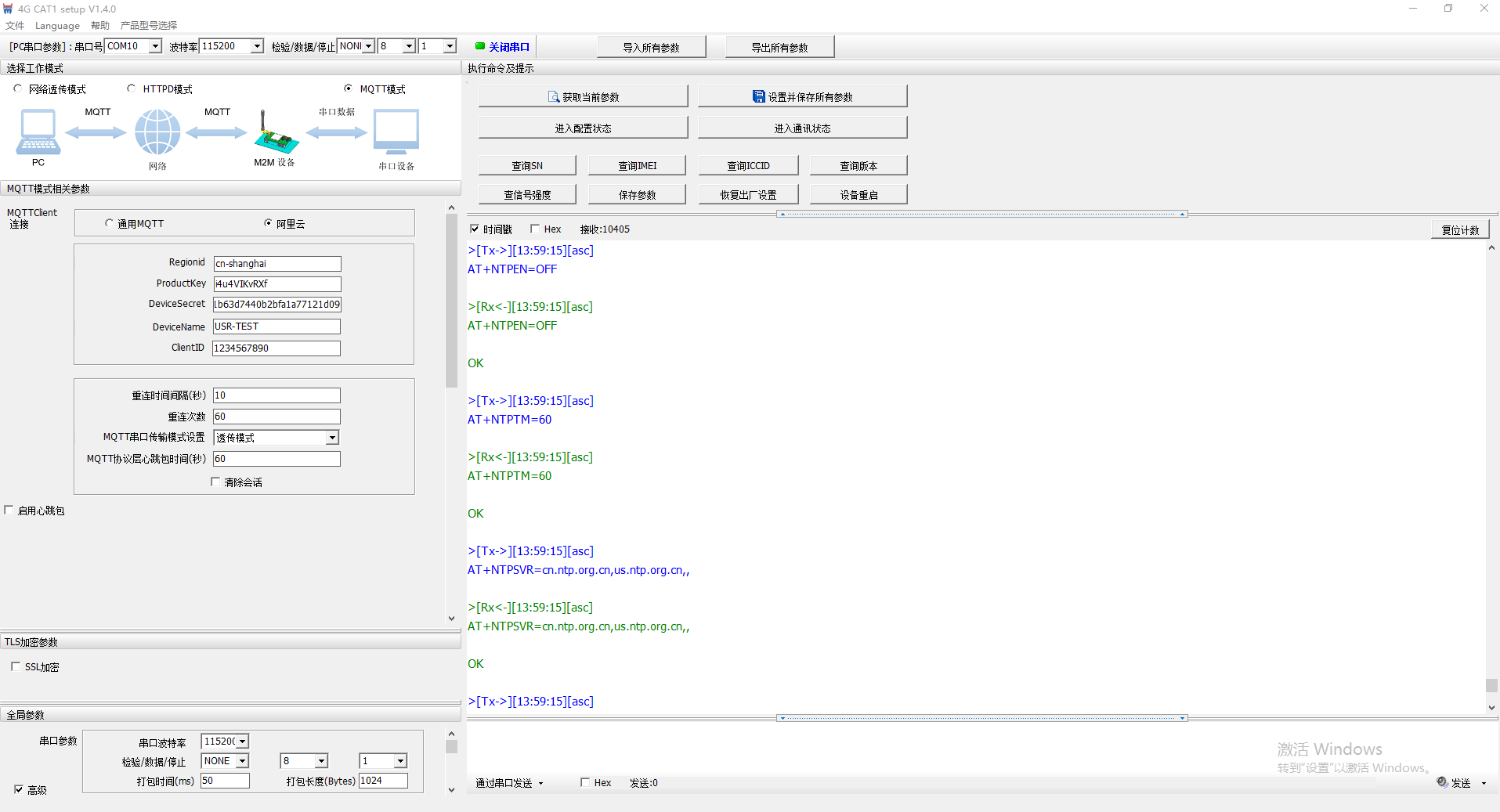This screenshot has height=812, width=1500.
Task: Click the send button at bottom right
Action: [x=1460, y=783]
